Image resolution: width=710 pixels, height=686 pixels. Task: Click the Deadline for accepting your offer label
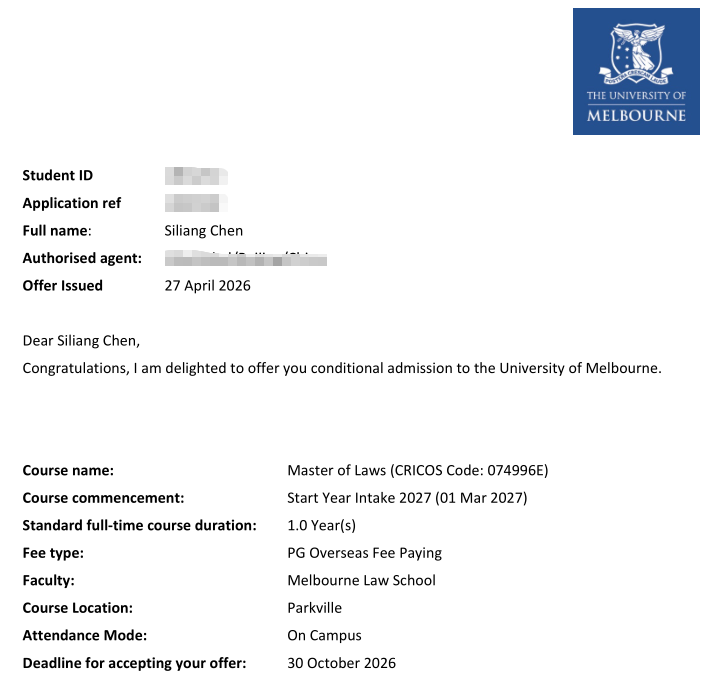point(134,663)
